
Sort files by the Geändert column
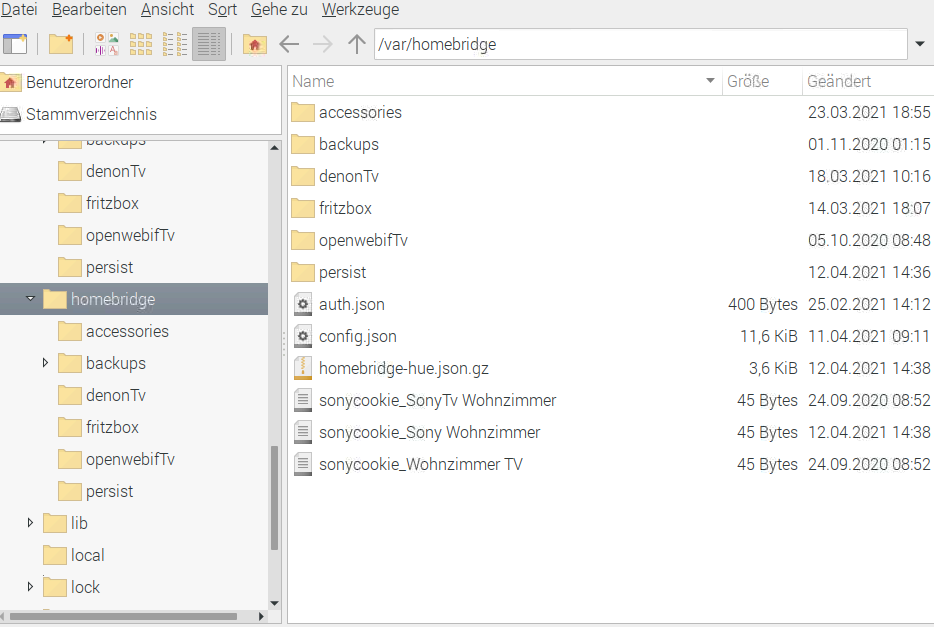point(838,81)
